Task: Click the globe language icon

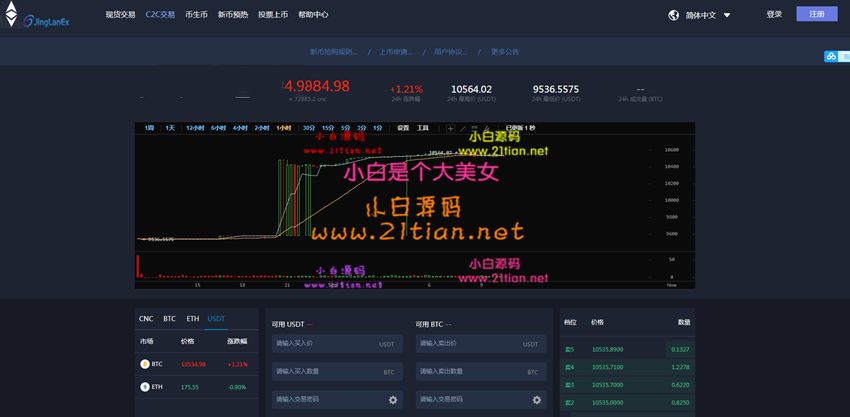Action: (674, 15)
